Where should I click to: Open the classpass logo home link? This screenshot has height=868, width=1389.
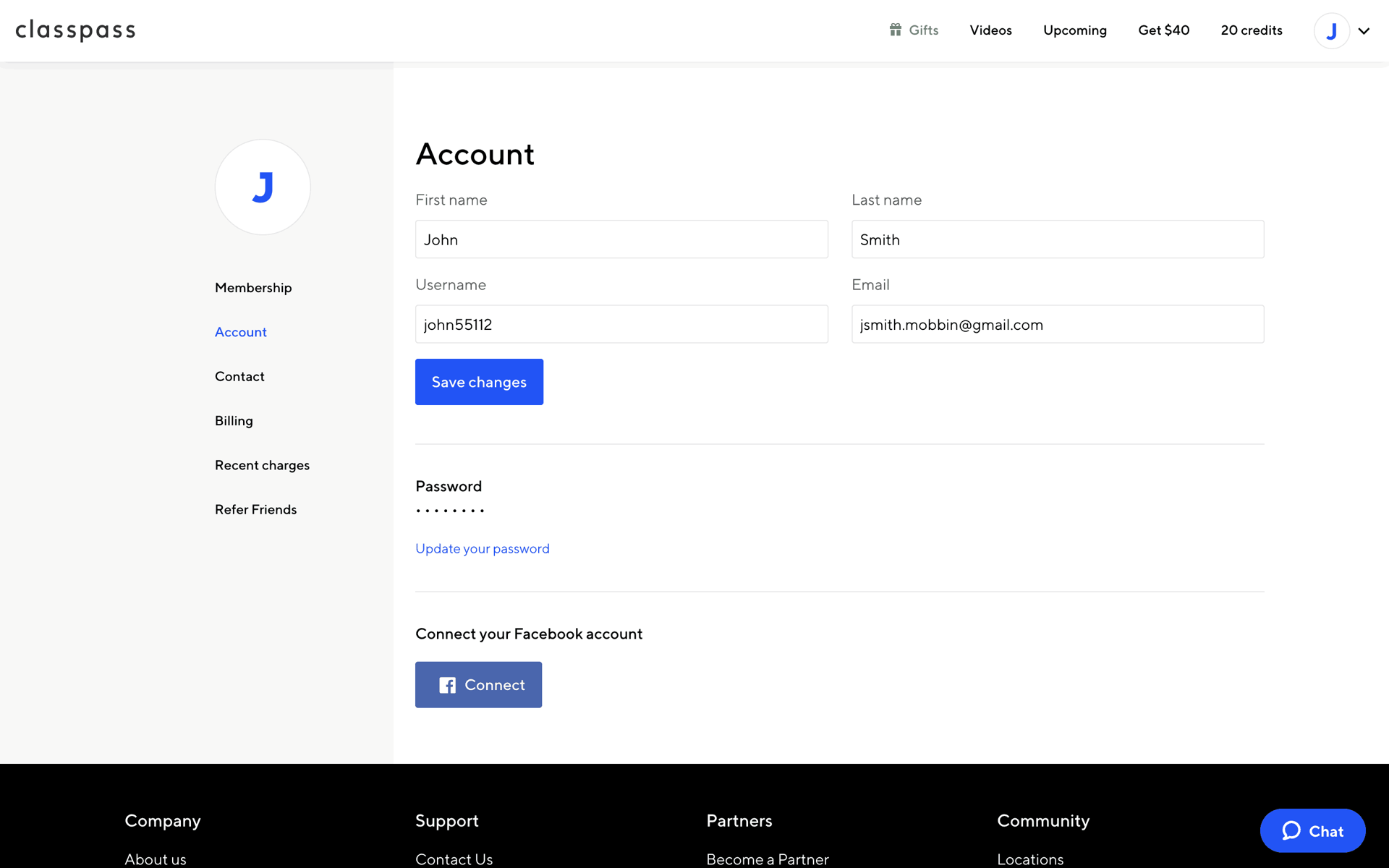pyautogui.click(x=75, y=30)
